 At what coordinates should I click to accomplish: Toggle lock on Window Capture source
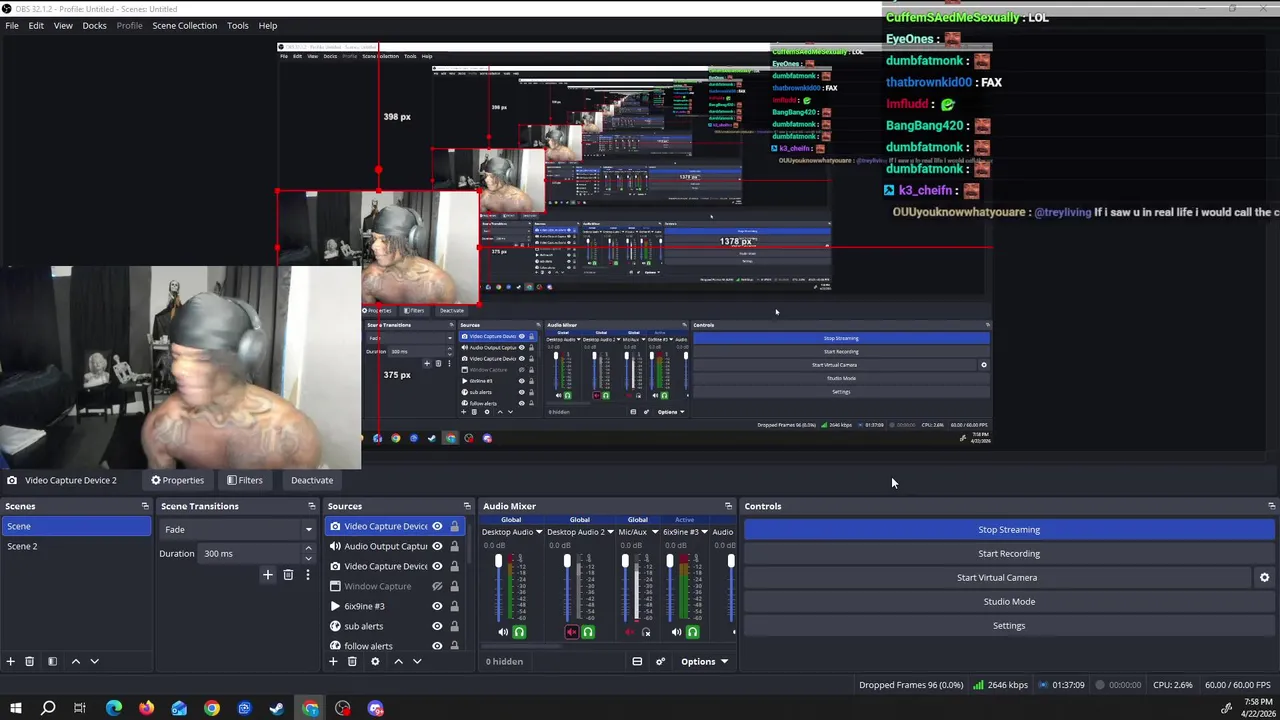[x=454, y=586]
